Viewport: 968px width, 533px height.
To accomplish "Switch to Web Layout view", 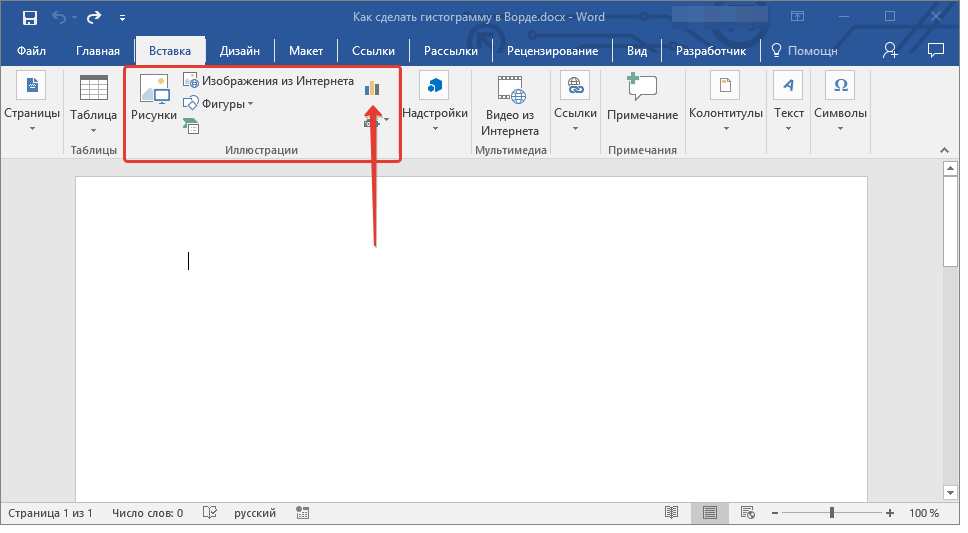I will tap(748, 513).
